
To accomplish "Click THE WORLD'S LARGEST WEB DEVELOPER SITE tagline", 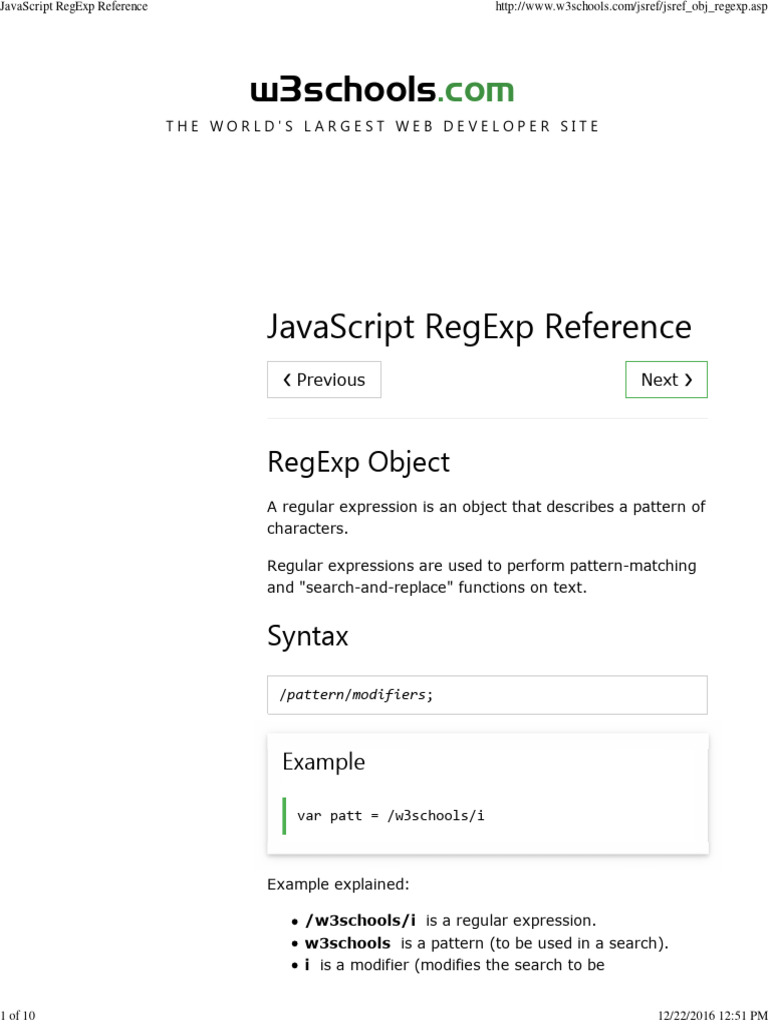I will [x=383, y=126].
